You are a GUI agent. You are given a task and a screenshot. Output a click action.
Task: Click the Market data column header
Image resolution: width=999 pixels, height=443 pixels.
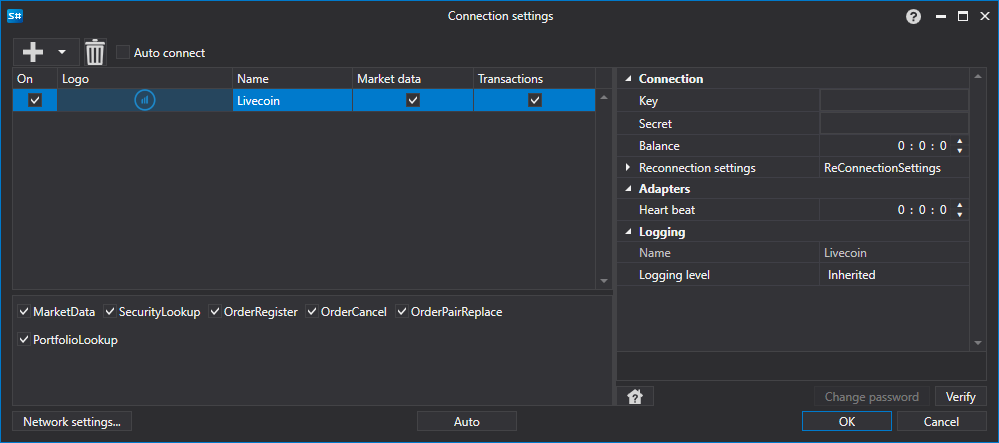coord(413,79)
